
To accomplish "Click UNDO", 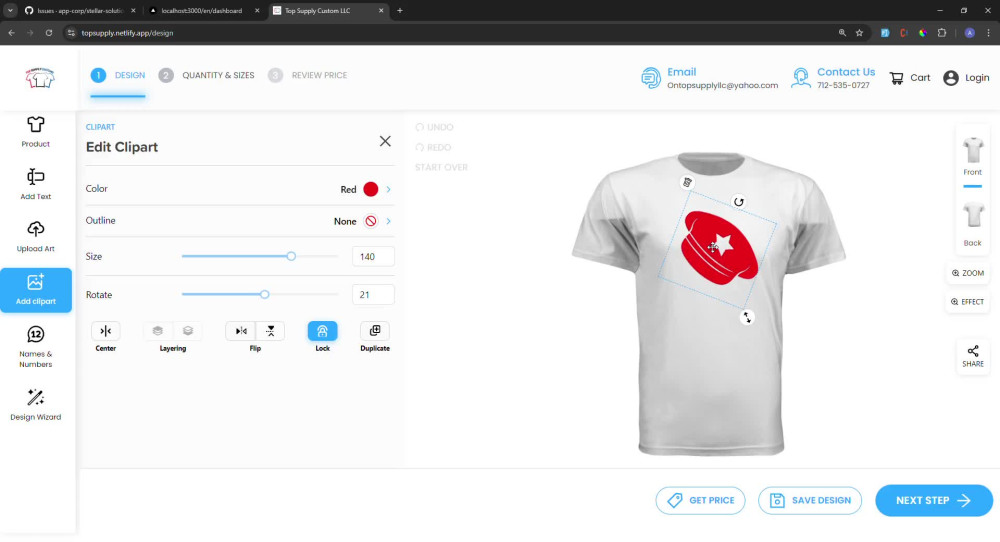I will (x=434, y=128).
